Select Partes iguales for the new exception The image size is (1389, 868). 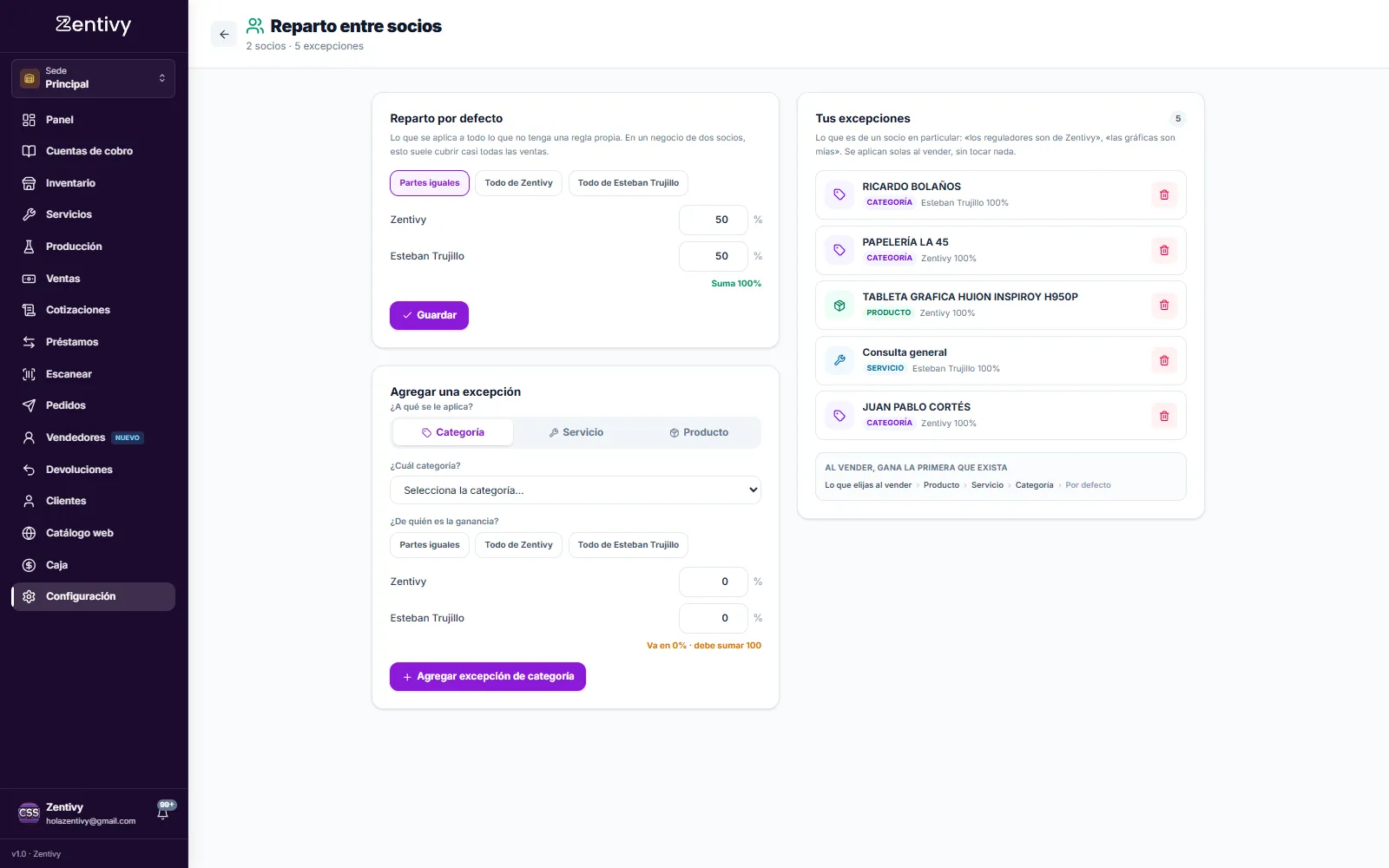(430, 545)
